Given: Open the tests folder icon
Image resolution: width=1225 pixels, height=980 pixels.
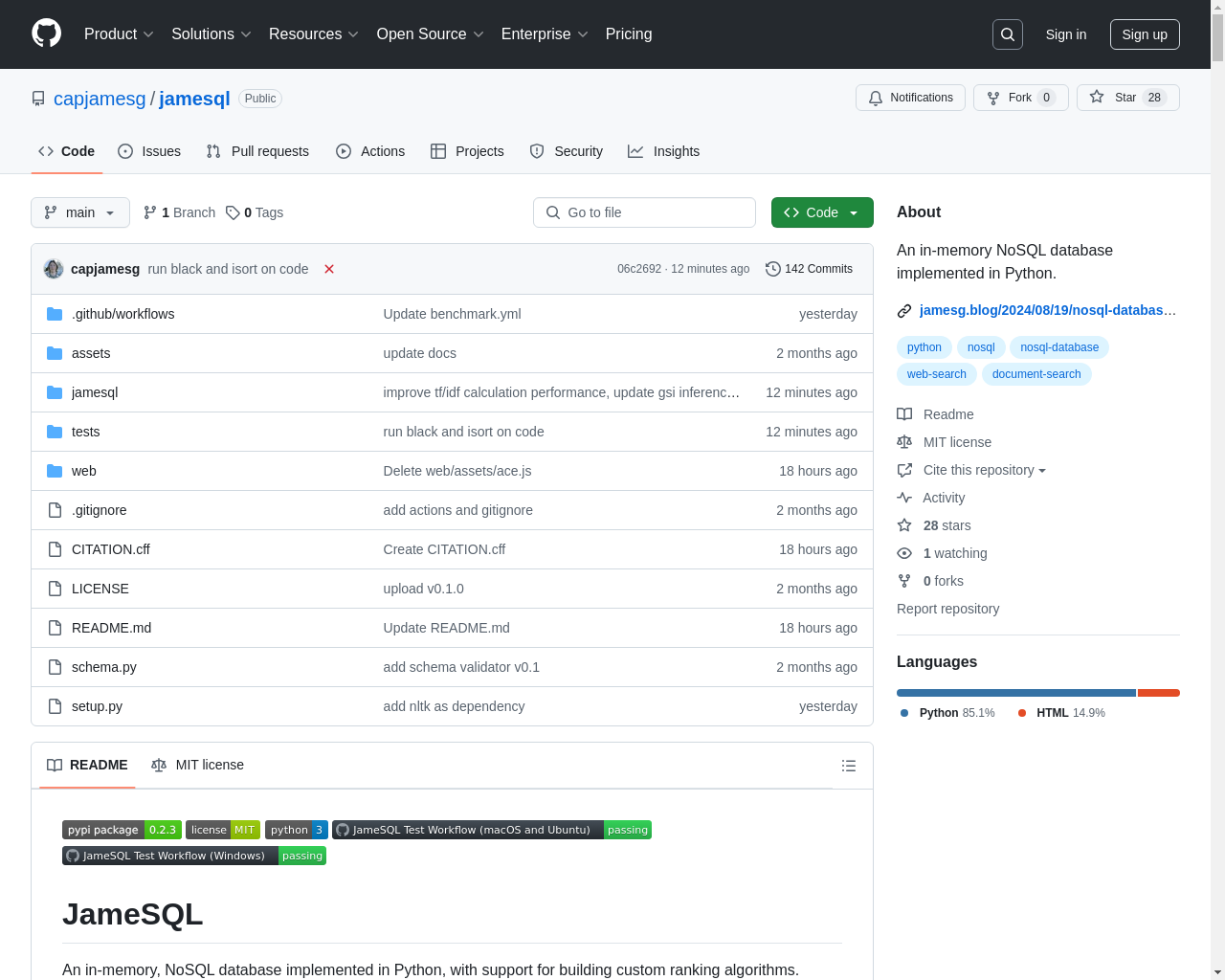Looking at the screenshot, I should tap(55, 432).
